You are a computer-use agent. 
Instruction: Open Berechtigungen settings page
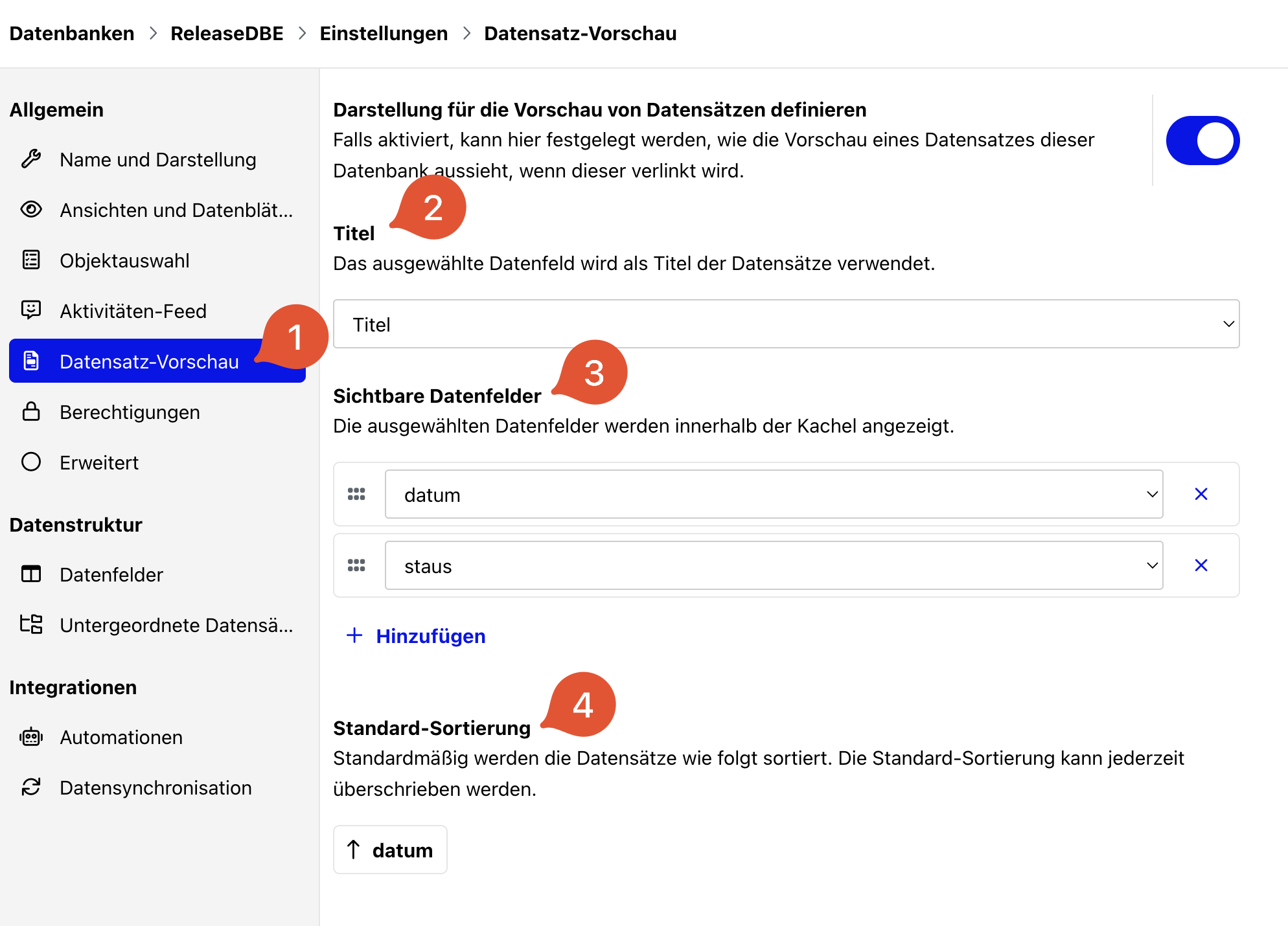pos(157,411)
